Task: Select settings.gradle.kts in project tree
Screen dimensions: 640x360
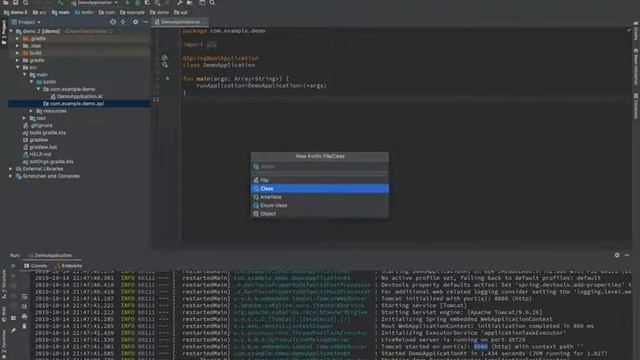Action: [x=51, y=162]
